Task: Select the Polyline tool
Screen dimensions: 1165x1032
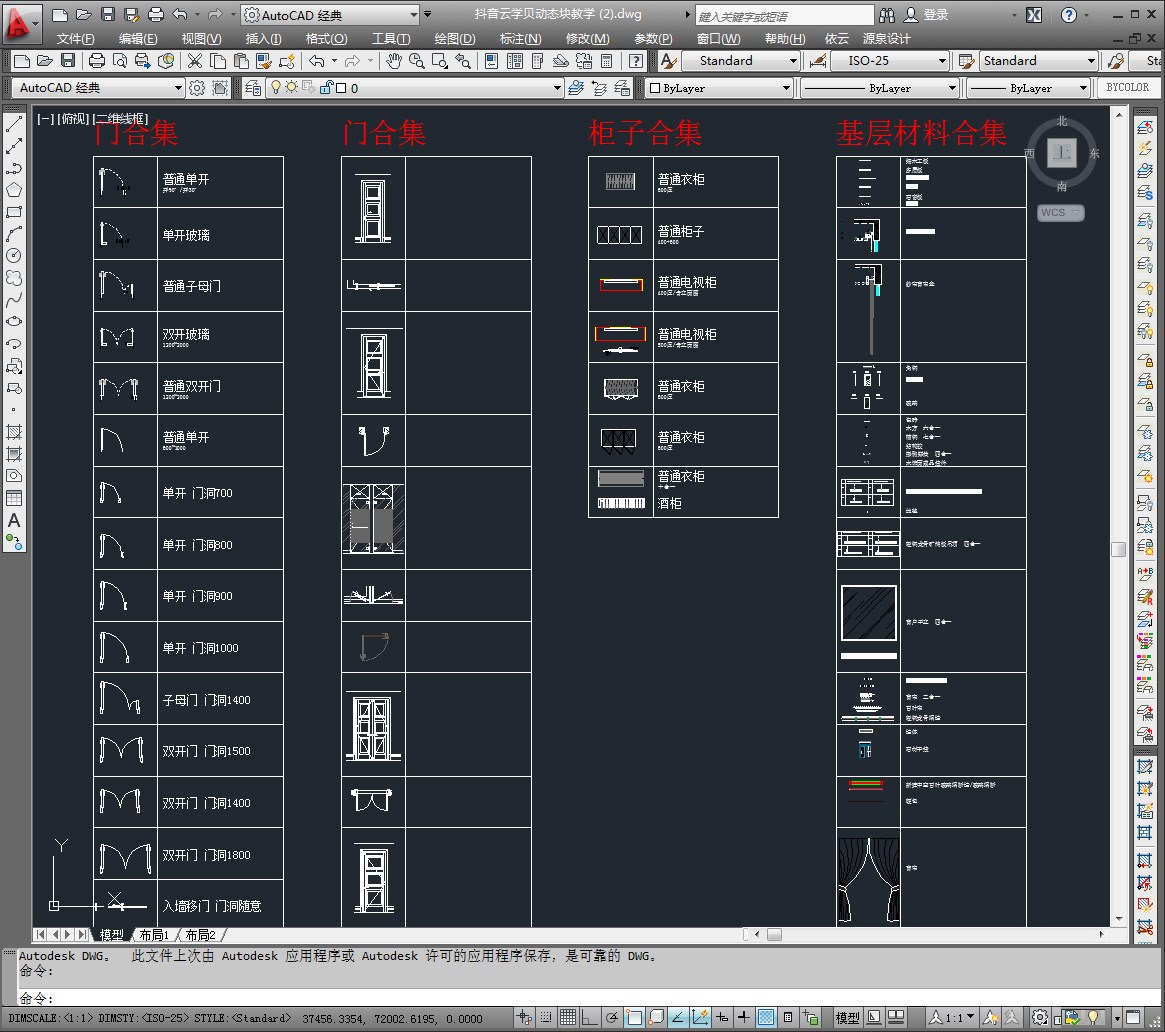Action: point(13,168)
